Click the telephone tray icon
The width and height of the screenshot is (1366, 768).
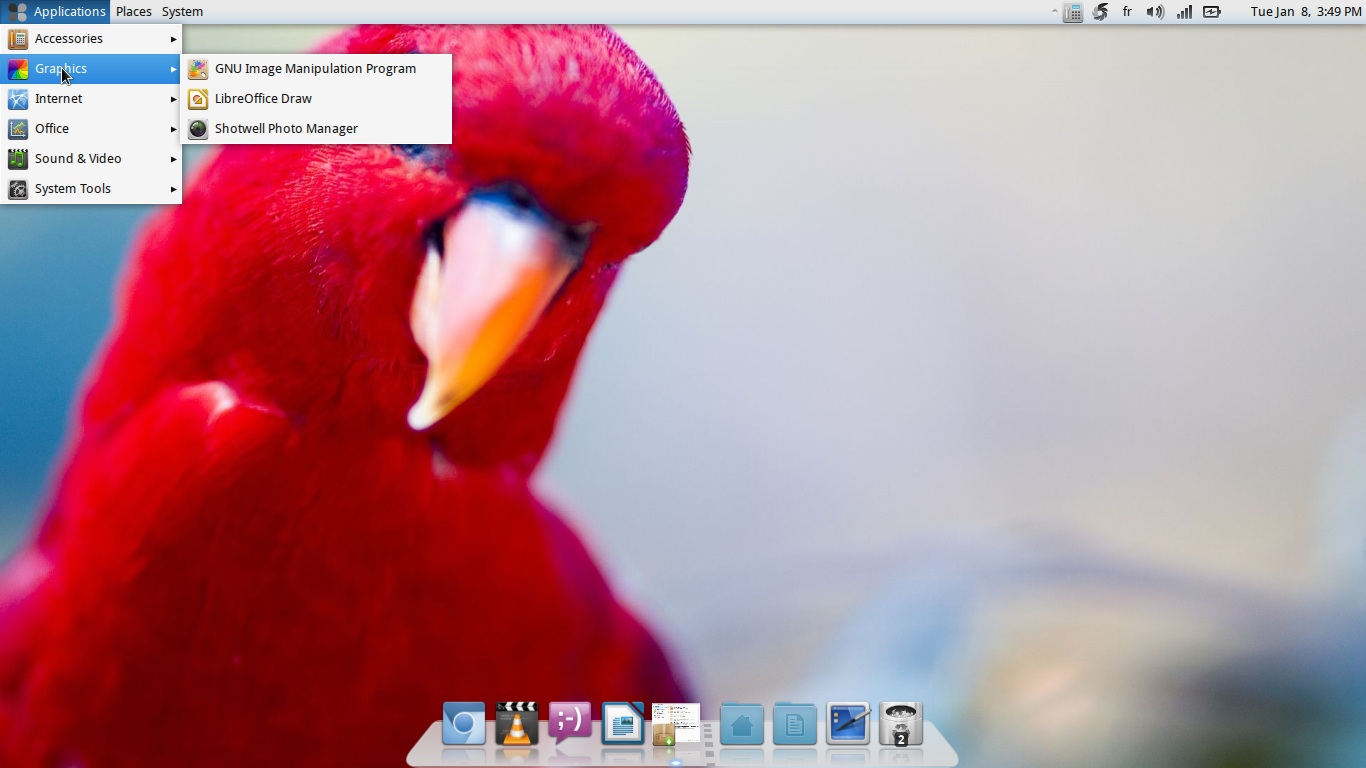coord(1073,12)
